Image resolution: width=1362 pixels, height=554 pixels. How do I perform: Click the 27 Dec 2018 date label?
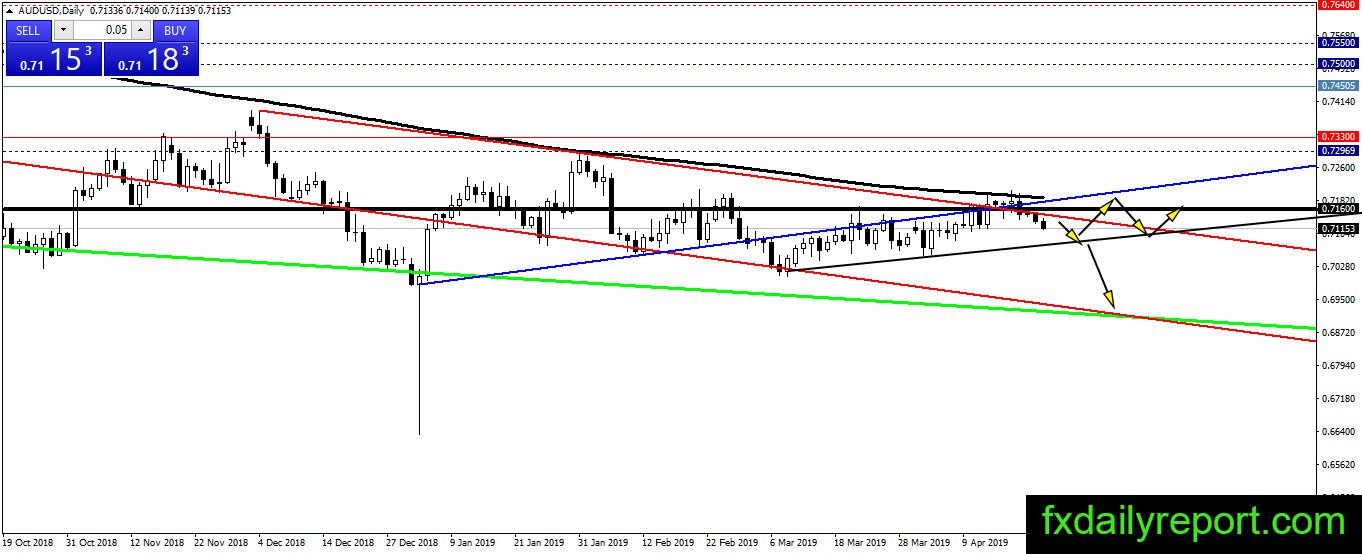point(410,543)
